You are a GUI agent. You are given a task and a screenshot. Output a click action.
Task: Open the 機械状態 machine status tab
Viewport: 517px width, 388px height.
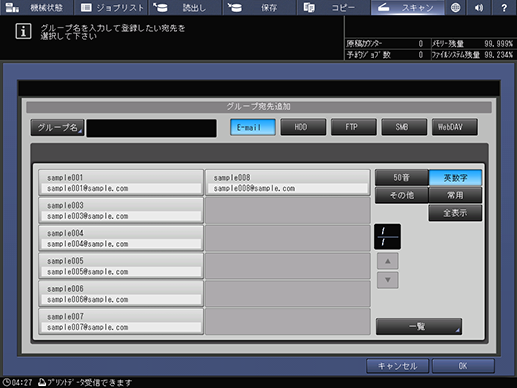click(37, 7)
